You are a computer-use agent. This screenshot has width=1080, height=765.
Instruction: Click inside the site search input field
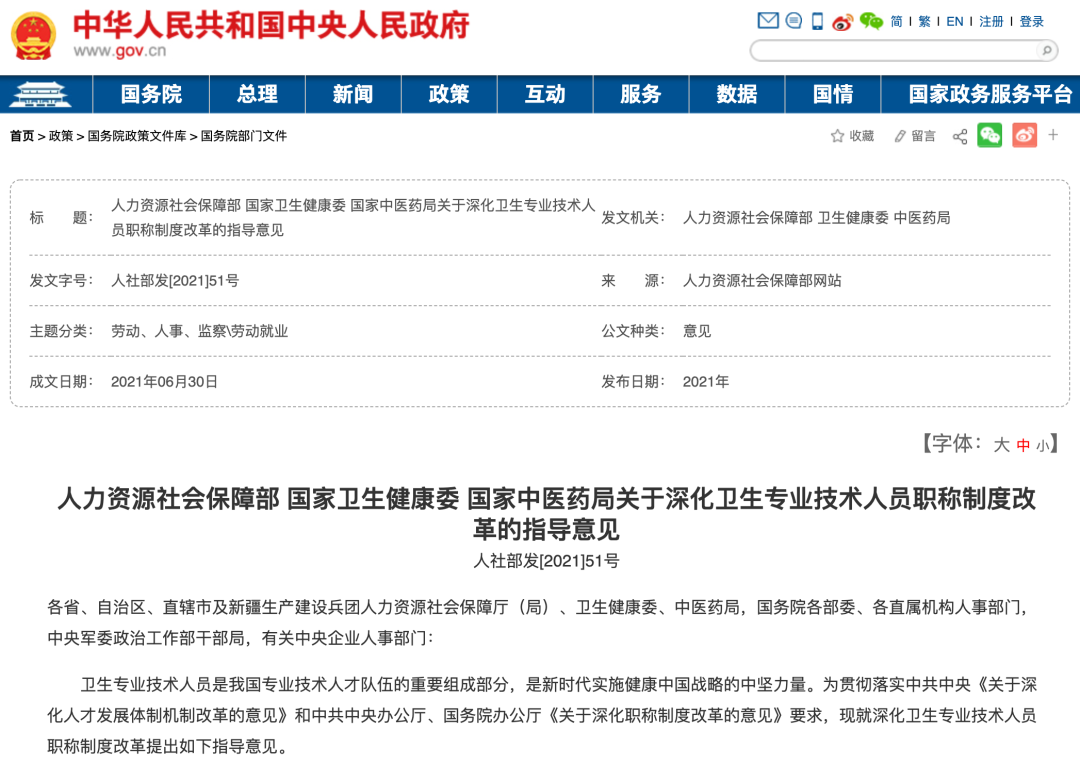click(x=890, y=49)
